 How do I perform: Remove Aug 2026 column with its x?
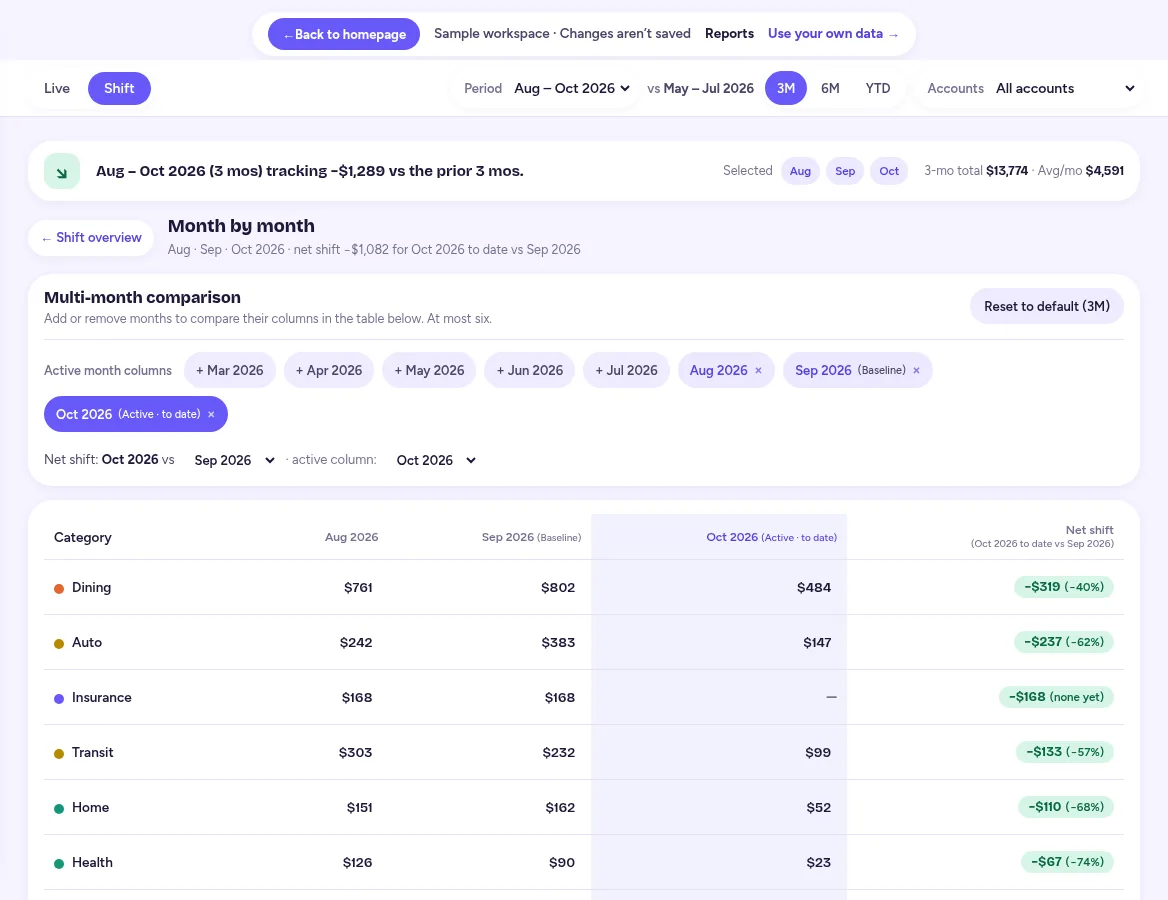pyautogui.click(x=758, y=370)
